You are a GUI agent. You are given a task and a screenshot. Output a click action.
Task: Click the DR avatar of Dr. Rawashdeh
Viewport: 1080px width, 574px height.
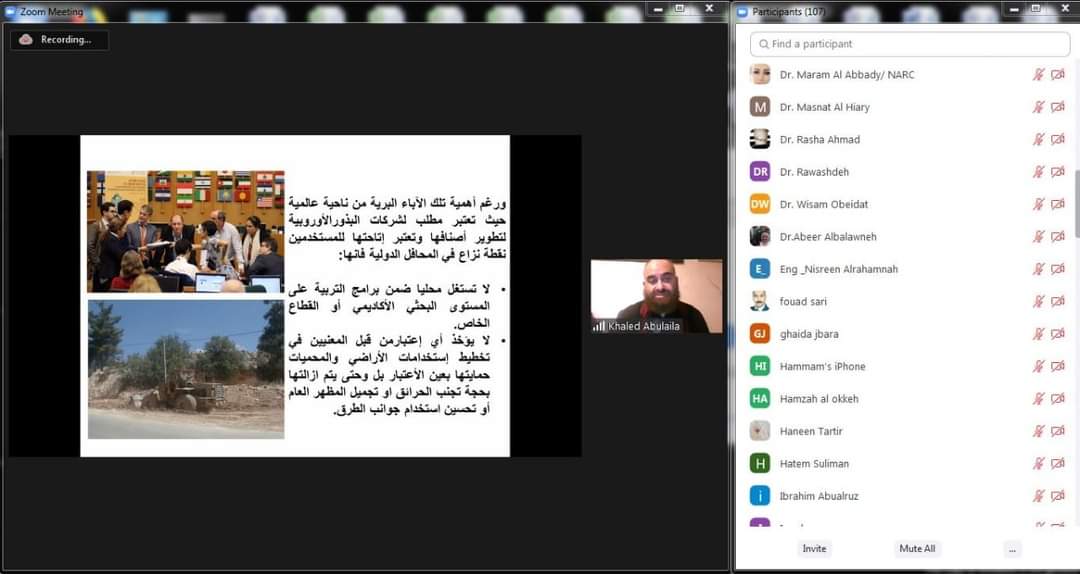pos(760,172)
